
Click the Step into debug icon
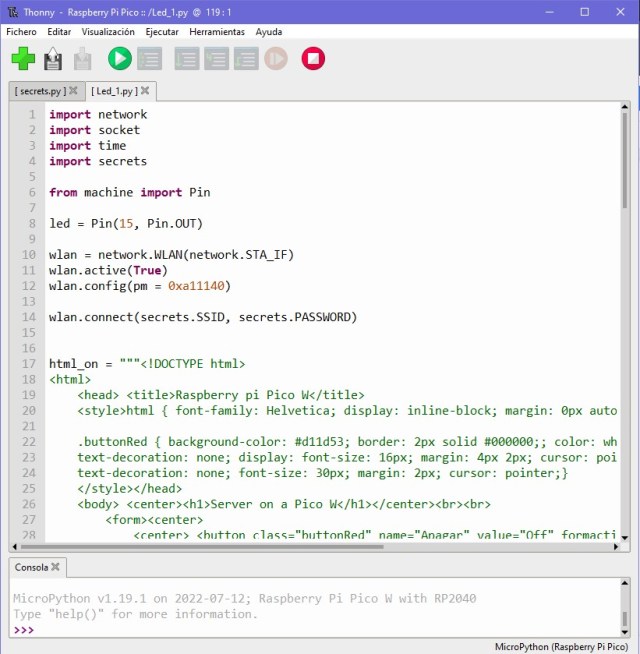216,58
